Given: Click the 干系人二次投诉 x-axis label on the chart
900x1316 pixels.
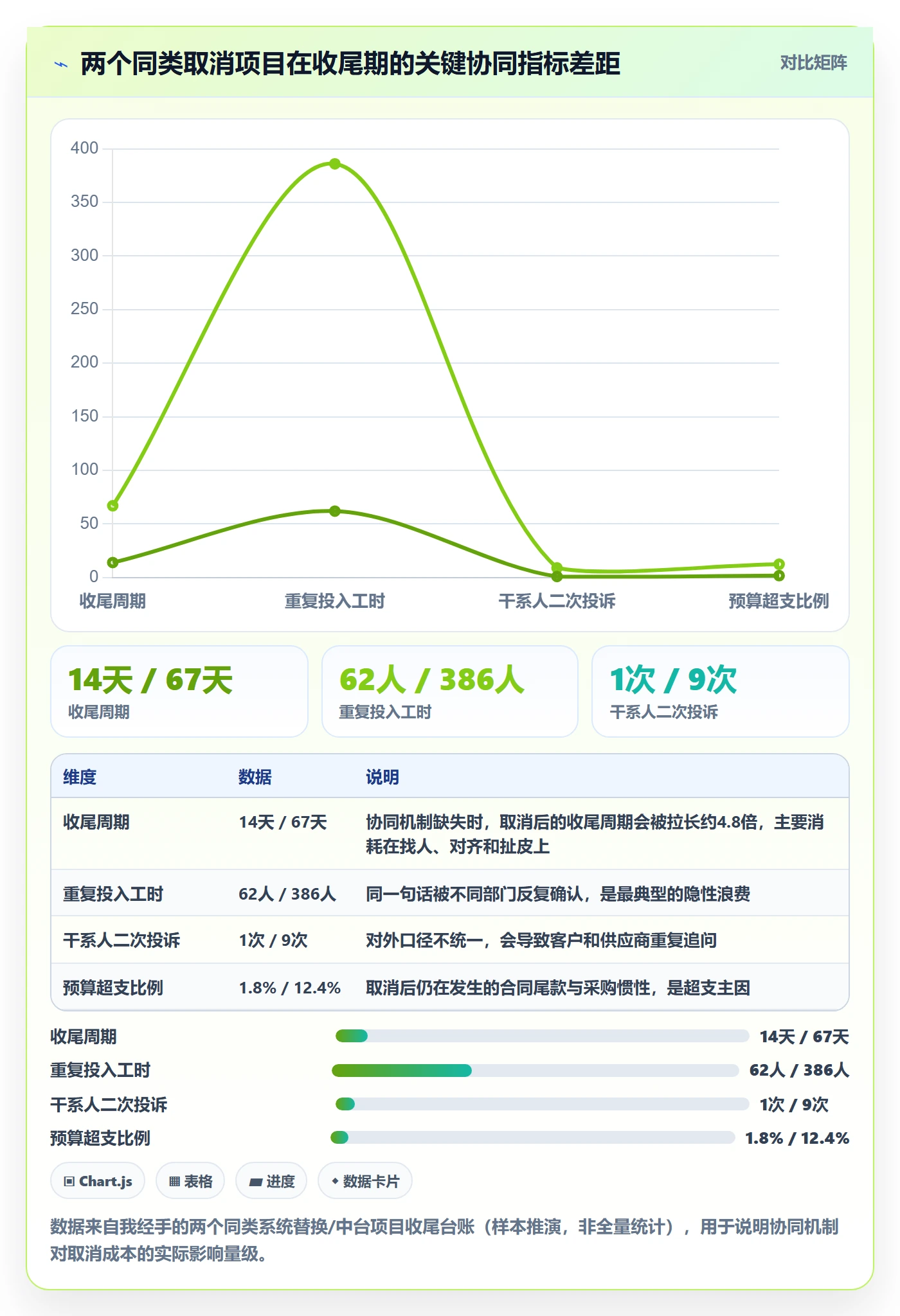Looking at the screenshot, I should [x=557, y=601].
